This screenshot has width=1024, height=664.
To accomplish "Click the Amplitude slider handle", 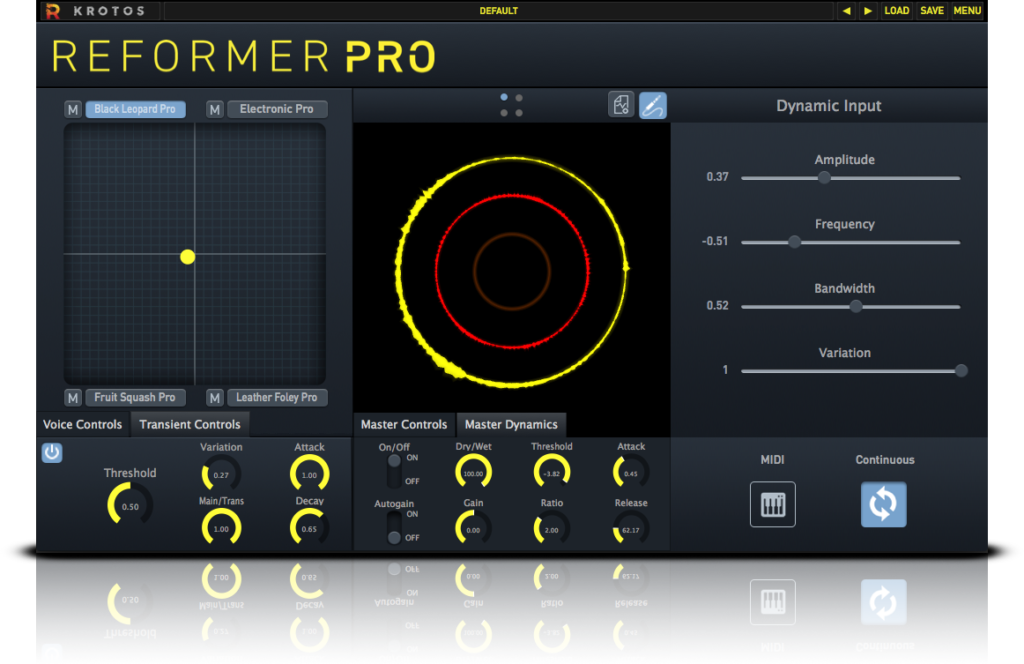I will [824, 177].
